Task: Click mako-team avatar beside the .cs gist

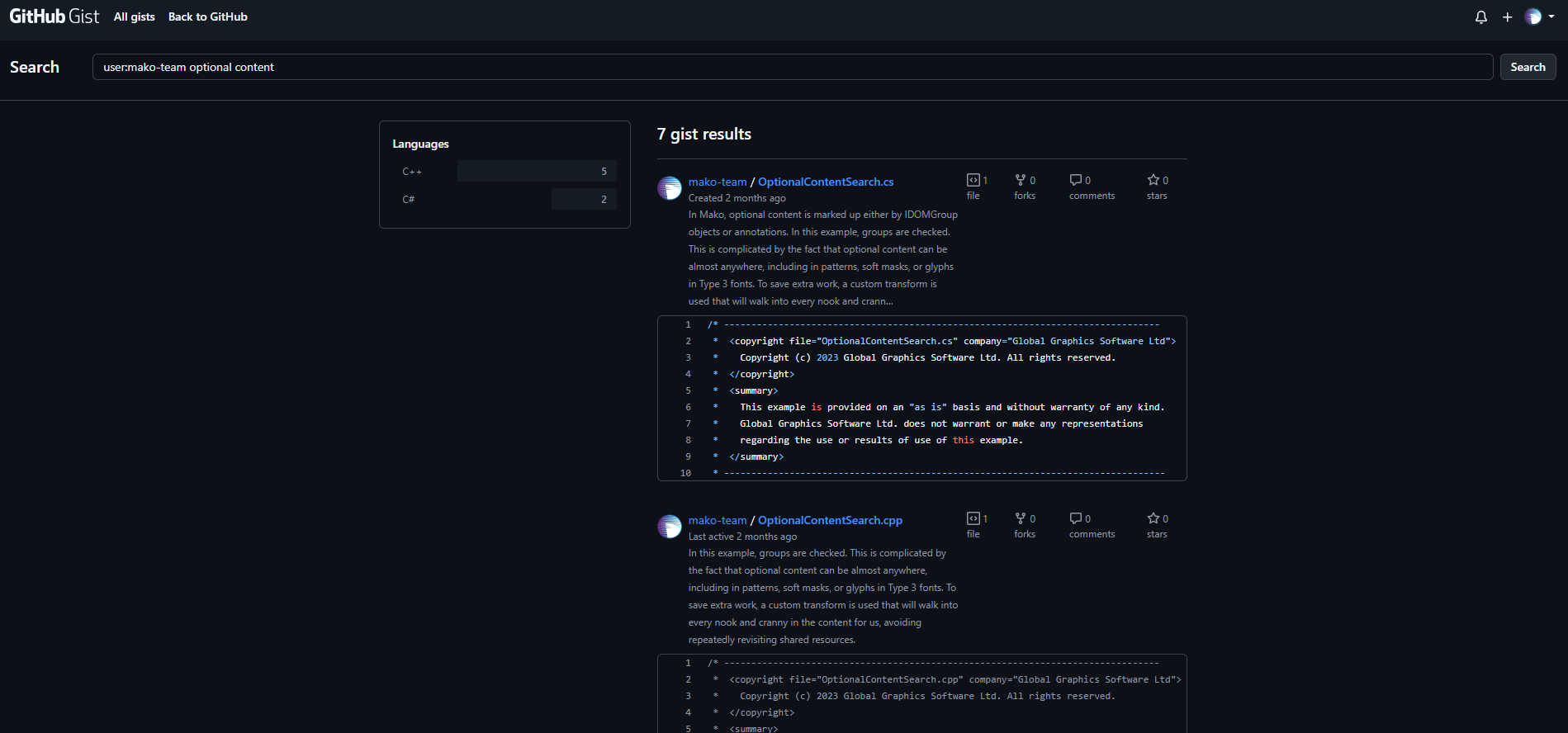Action: [x=669, y=188]
